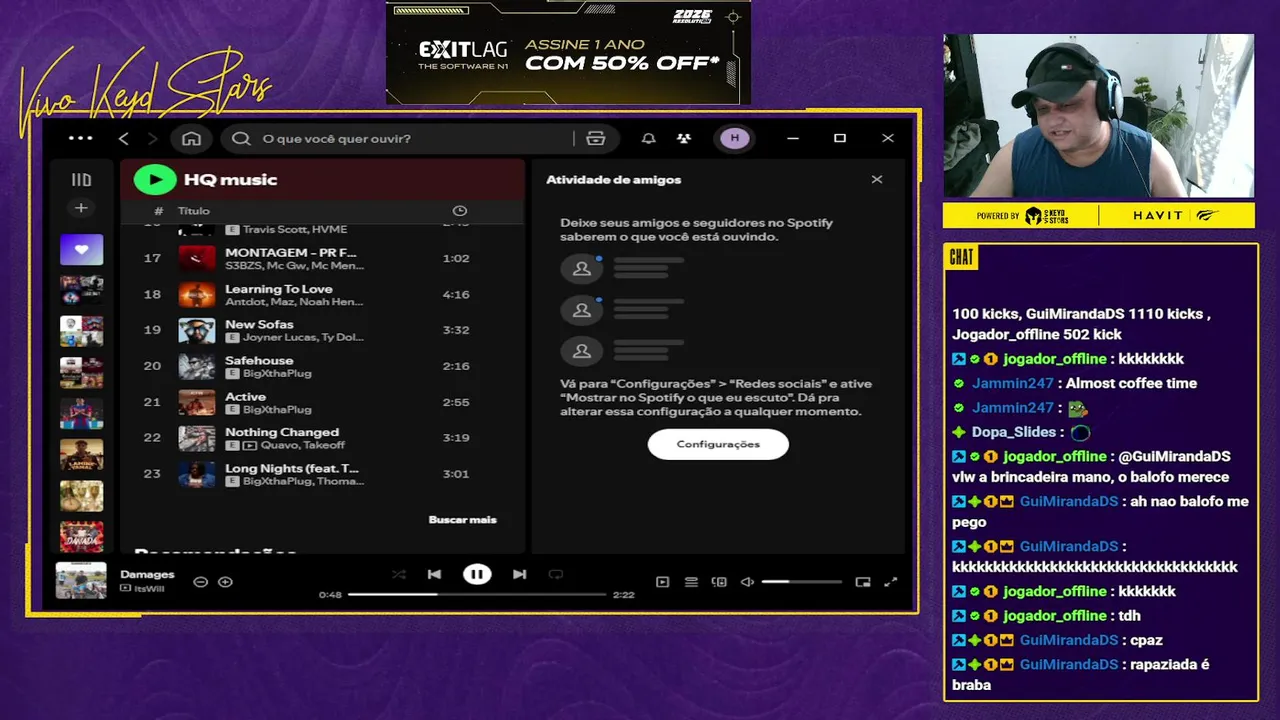The width and height of the screenshot is (1280, 720).
Task: Sort by the Título column header
Action: coord(194,211)
